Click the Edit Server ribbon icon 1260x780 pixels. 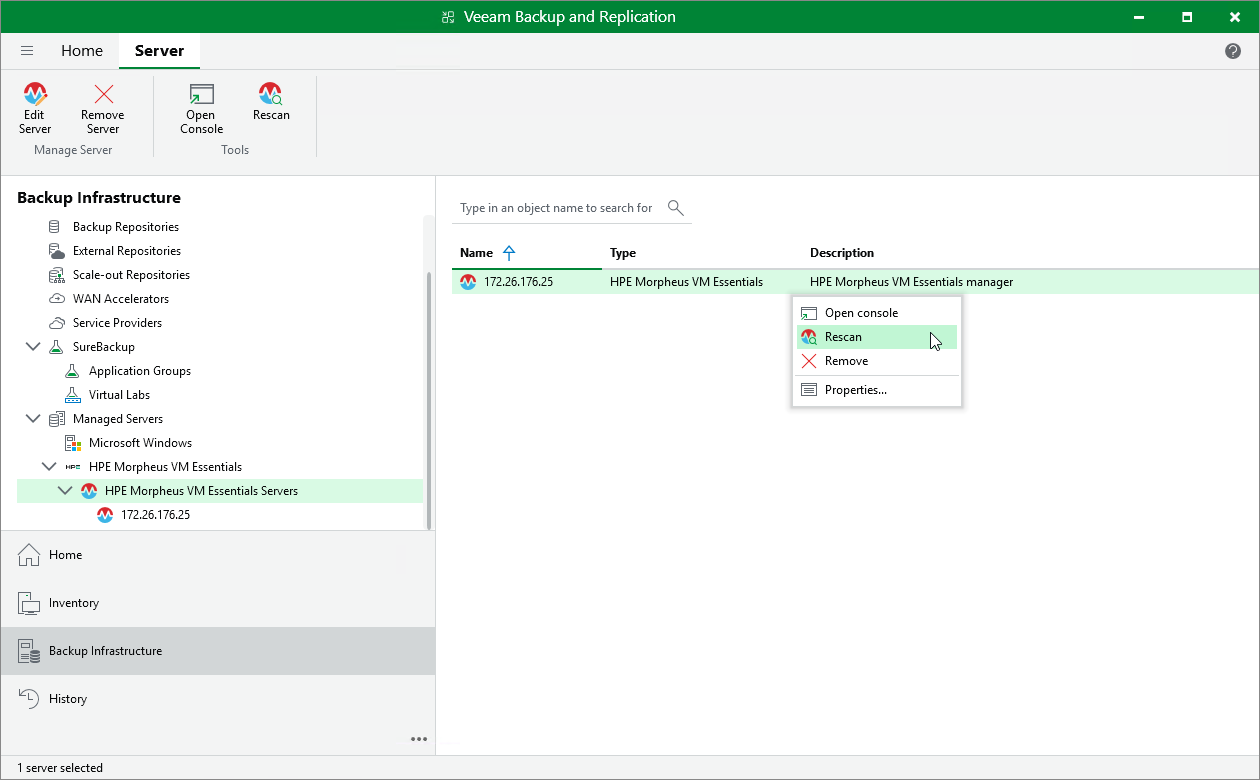coord(35,94)
